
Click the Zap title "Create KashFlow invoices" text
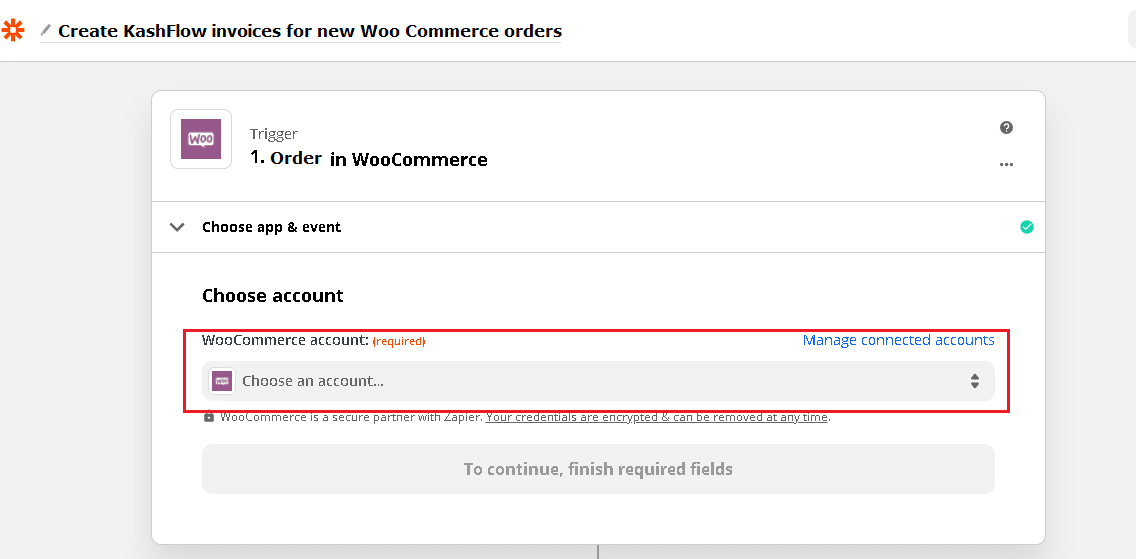310,31
